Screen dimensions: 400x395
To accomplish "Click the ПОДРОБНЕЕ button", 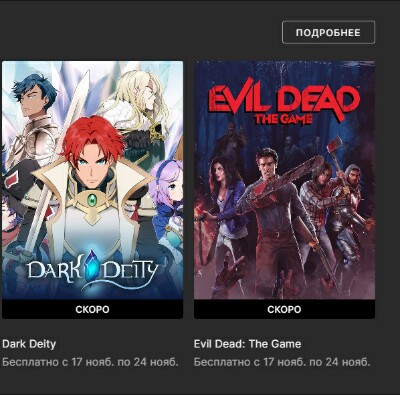I will [x=328, y=32].
